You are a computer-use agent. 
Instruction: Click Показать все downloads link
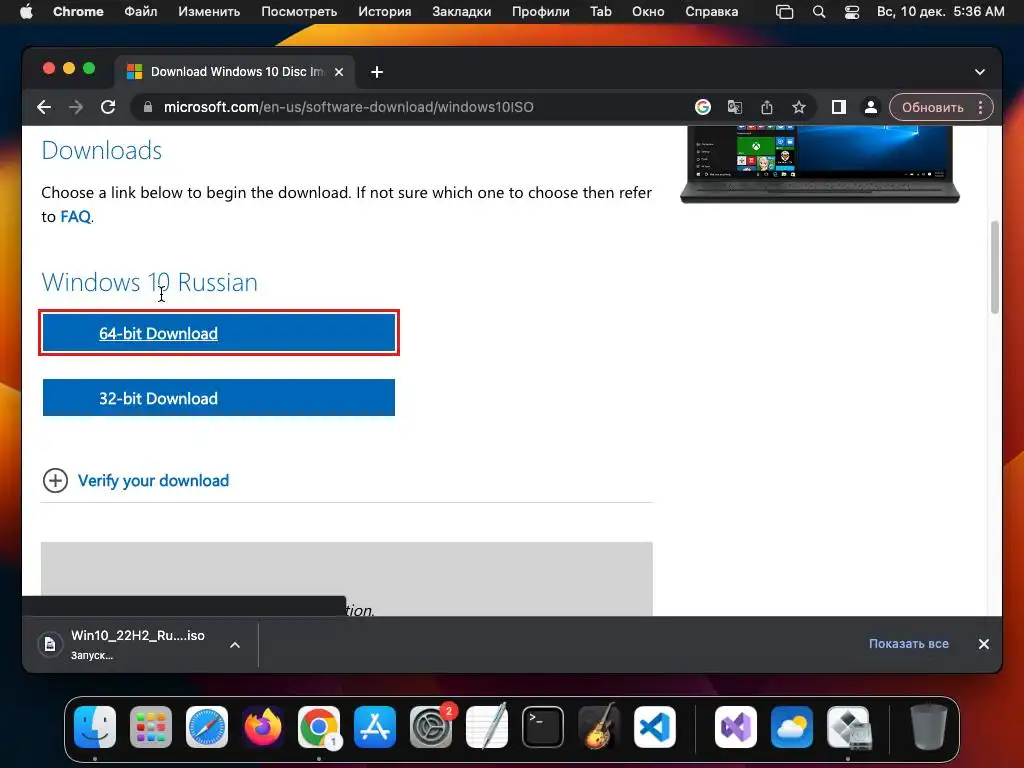[x=908, y=643]
